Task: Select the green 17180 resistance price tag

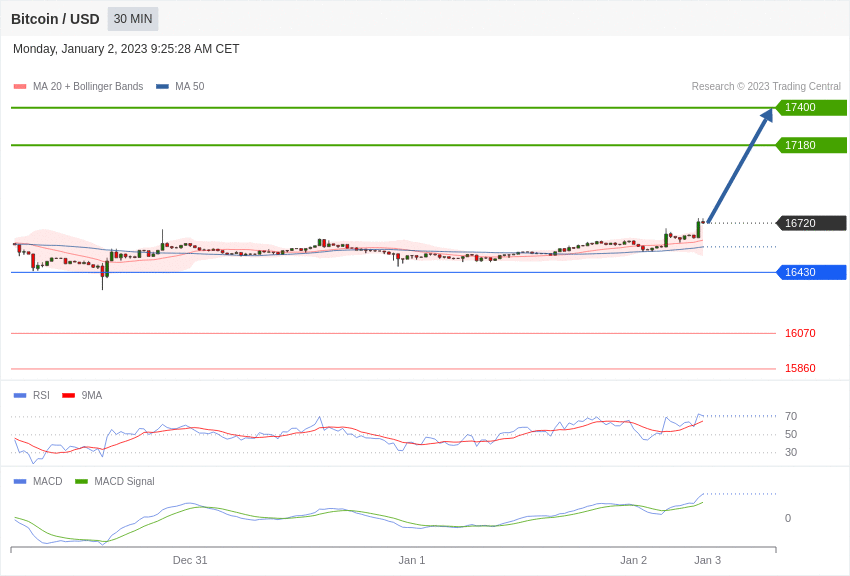Action: [811, 145]
